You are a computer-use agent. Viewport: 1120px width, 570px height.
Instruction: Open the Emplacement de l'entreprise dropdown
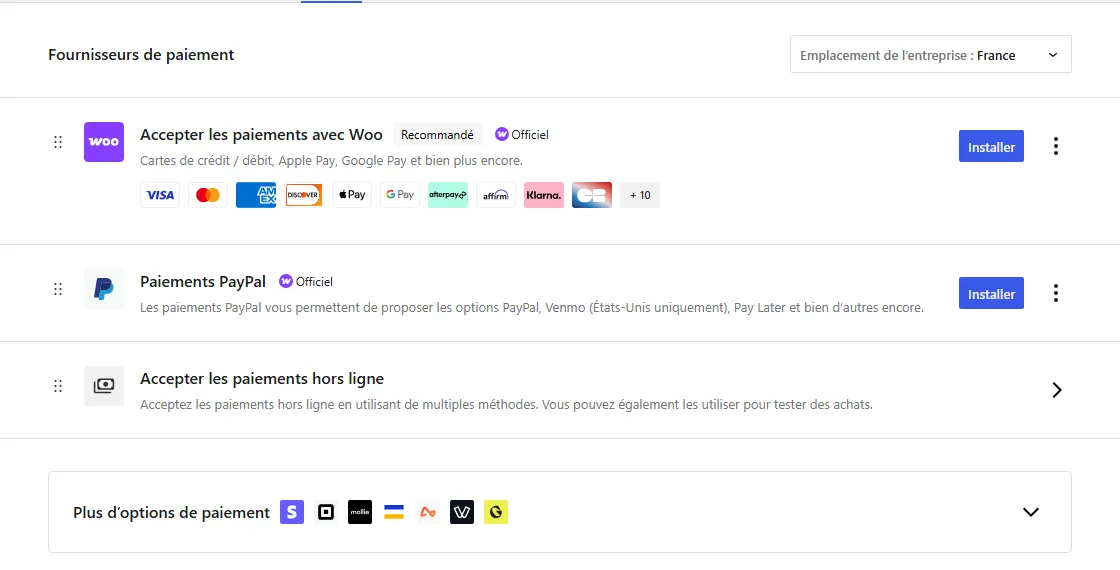coord(931,54)
